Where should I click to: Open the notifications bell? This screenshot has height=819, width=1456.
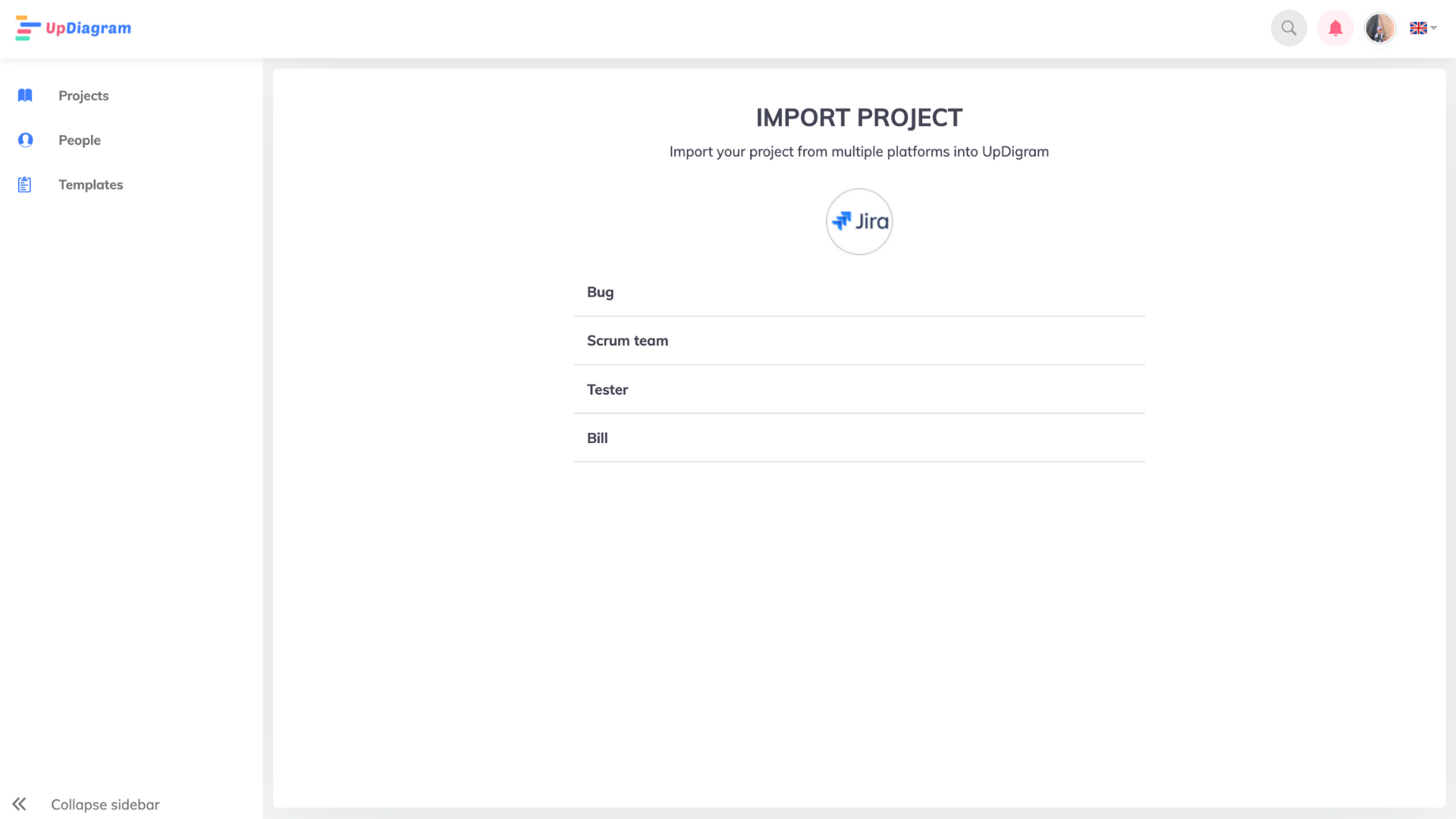[x=1335, y=28]
